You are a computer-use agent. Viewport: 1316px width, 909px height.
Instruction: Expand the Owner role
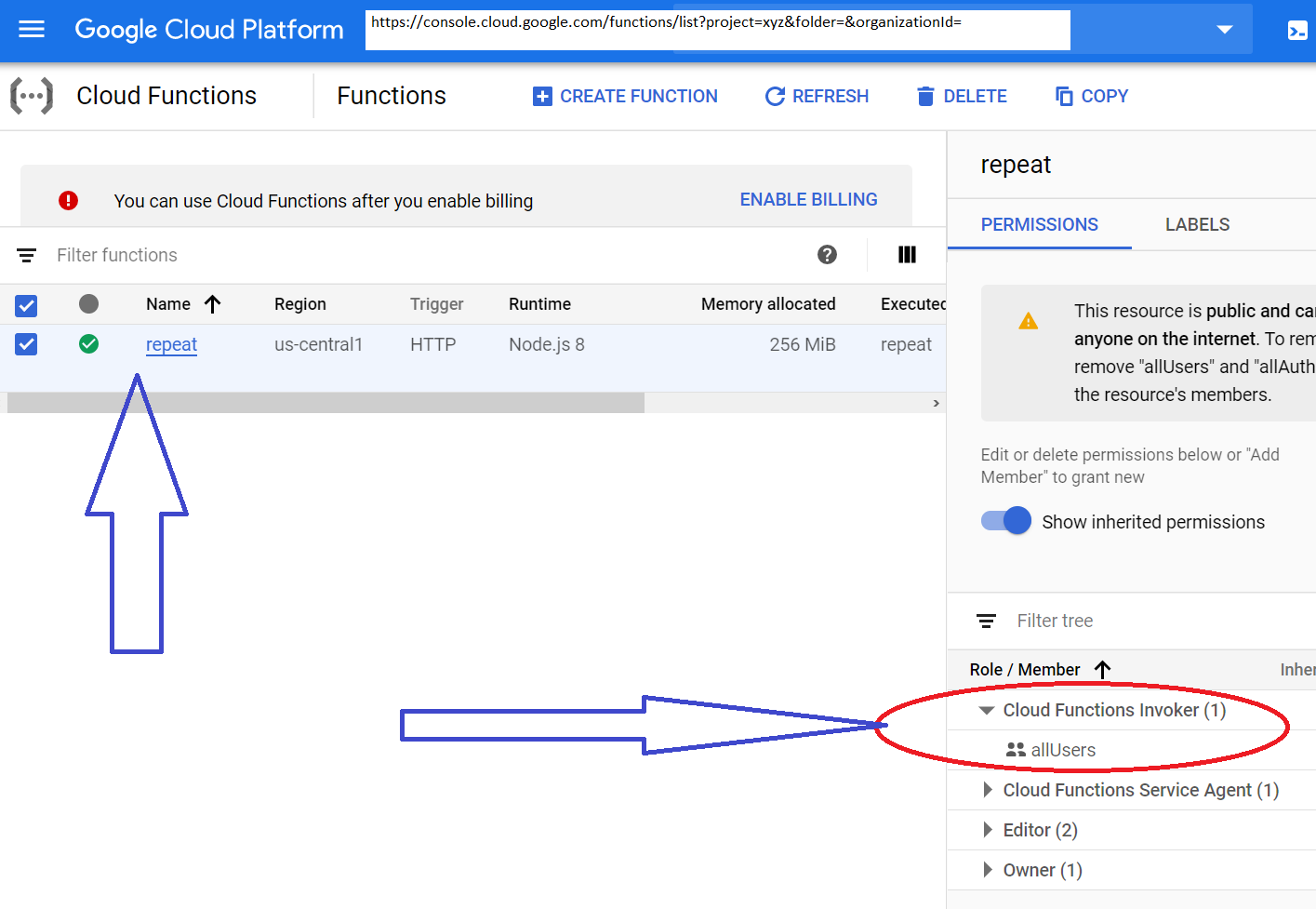[988, 870]
